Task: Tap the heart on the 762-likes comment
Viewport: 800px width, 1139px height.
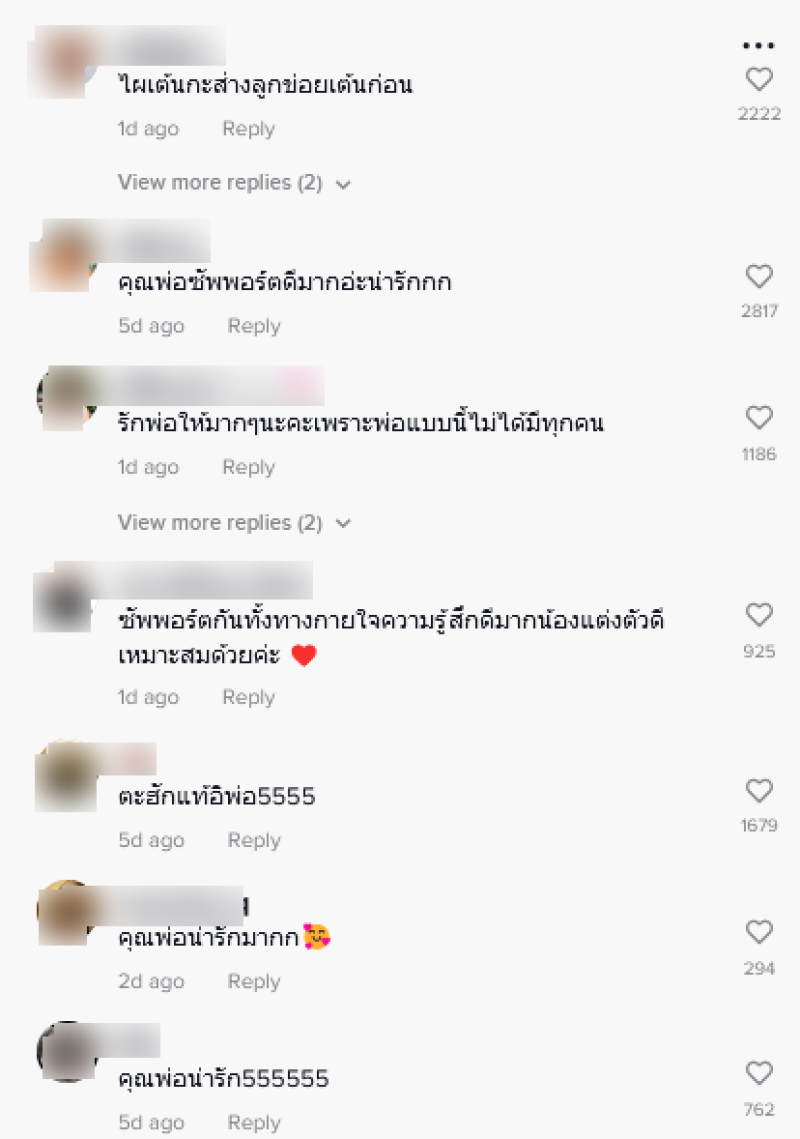Action: click(x=759, y=1073)
